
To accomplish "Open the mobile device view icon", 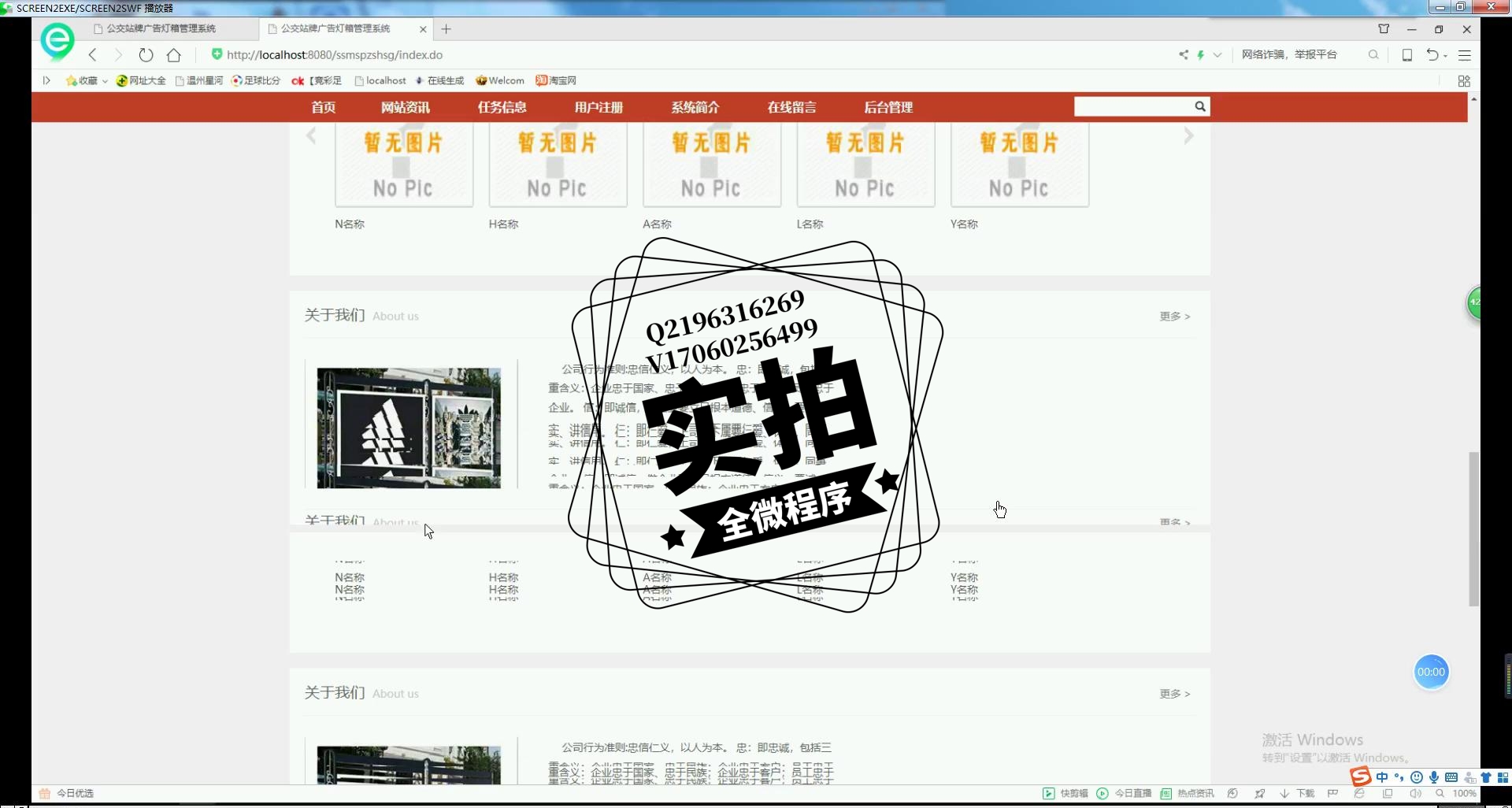I will [1407, 55].
